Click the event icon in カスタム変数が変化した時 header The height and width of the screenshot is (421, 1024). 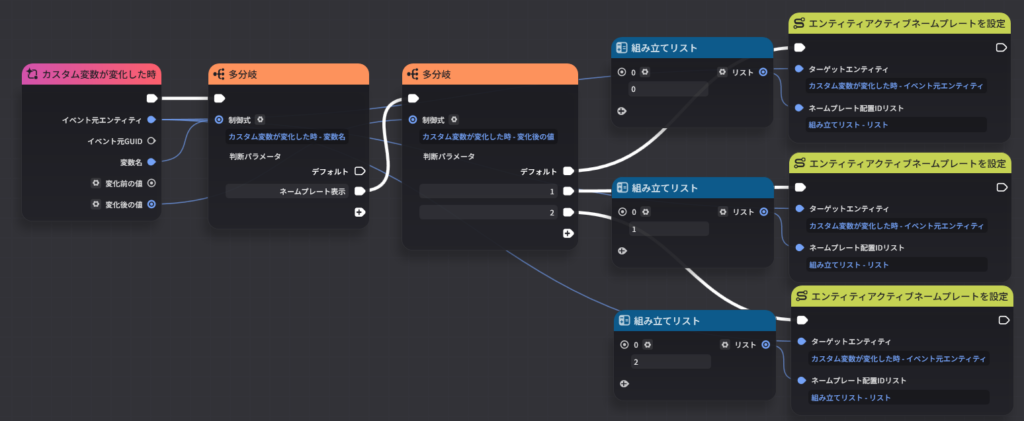pos(32,74)
